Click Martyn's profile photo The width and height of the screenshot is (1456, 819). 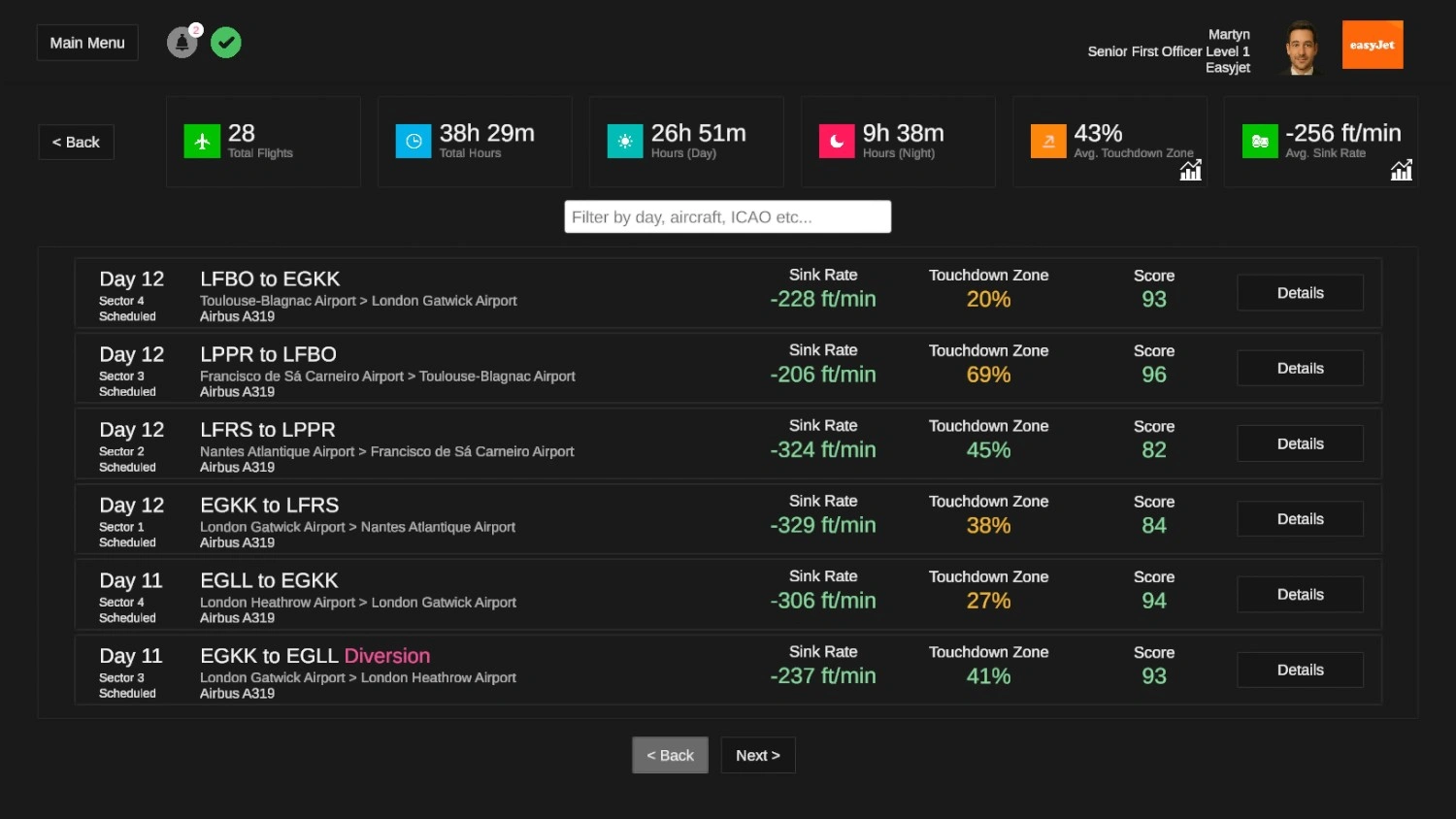pos(1301,48)
